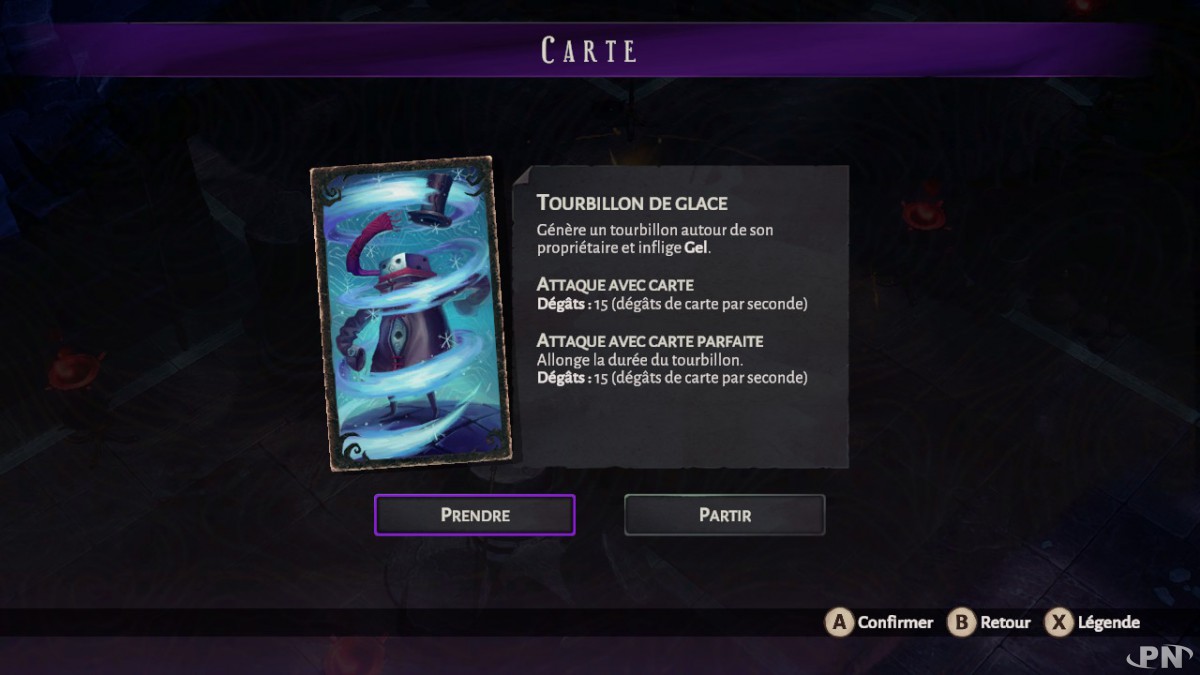The height and width of the screenshot is (675, 1200).
Task: Click the Allonge la durée du tourbillon text
Action: tap(639, 359)
